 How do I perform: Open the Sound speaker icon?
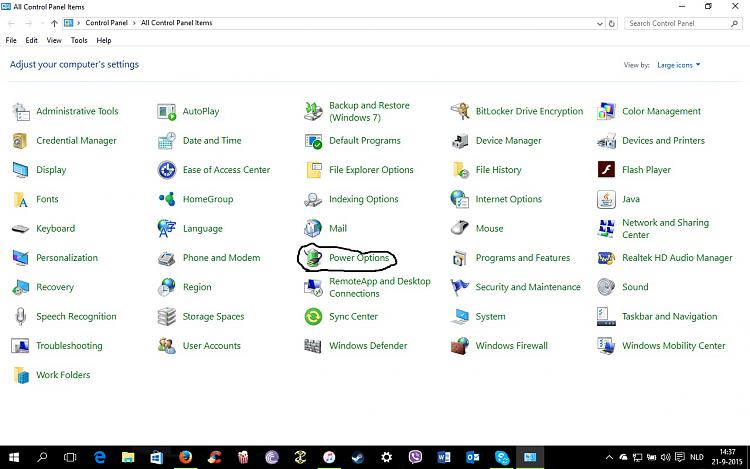point(606,287)
